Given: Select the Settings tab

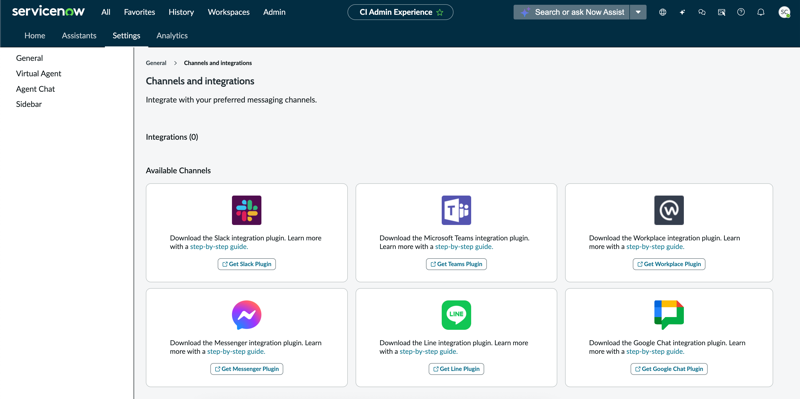Looking at the screenshot, I should 127,36.
